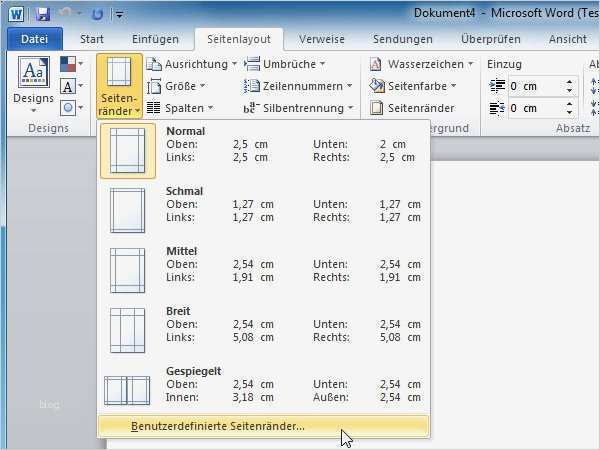Click the Breit margins thumbnail
600x450 pixels.
(x=127, y=330)
